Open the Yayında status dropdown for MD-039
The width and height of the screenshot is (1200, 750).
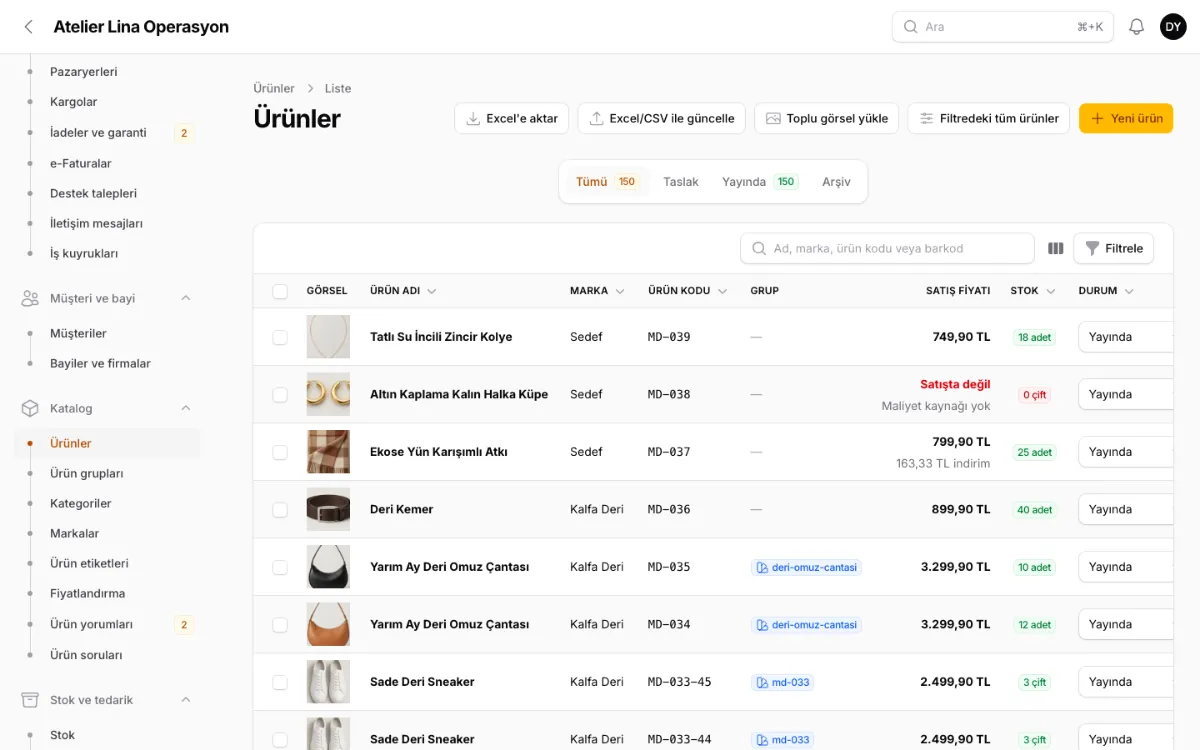(1125, 337)
